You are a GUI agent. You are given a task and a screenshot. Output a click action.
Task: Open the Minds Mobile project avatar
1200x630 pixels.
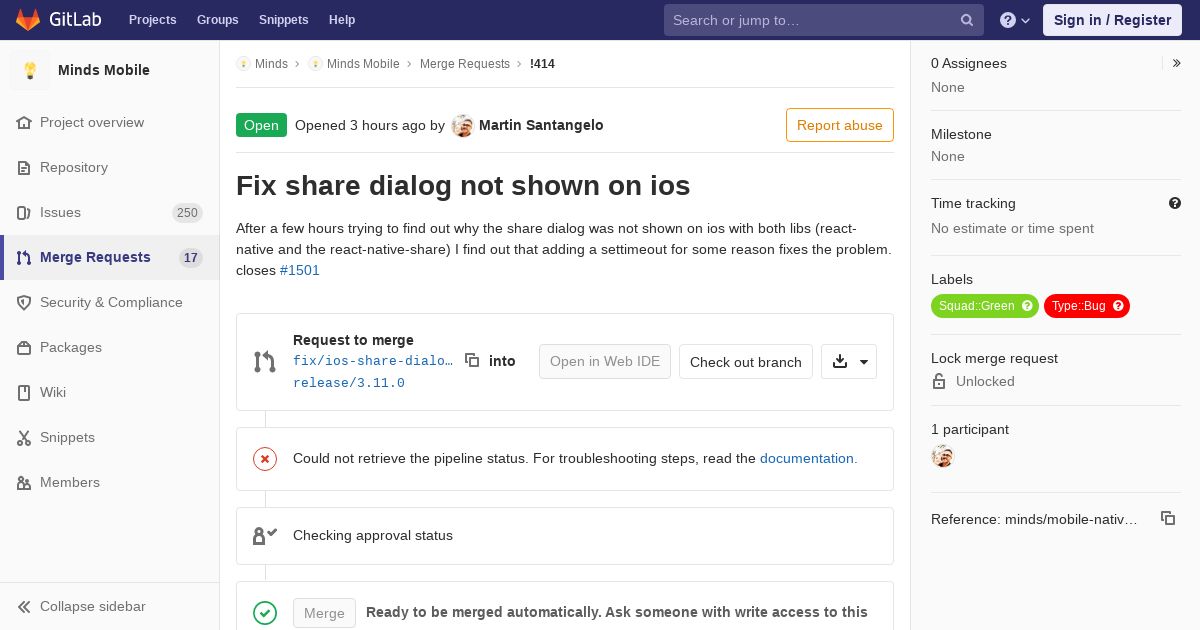(x=30, y=70)
